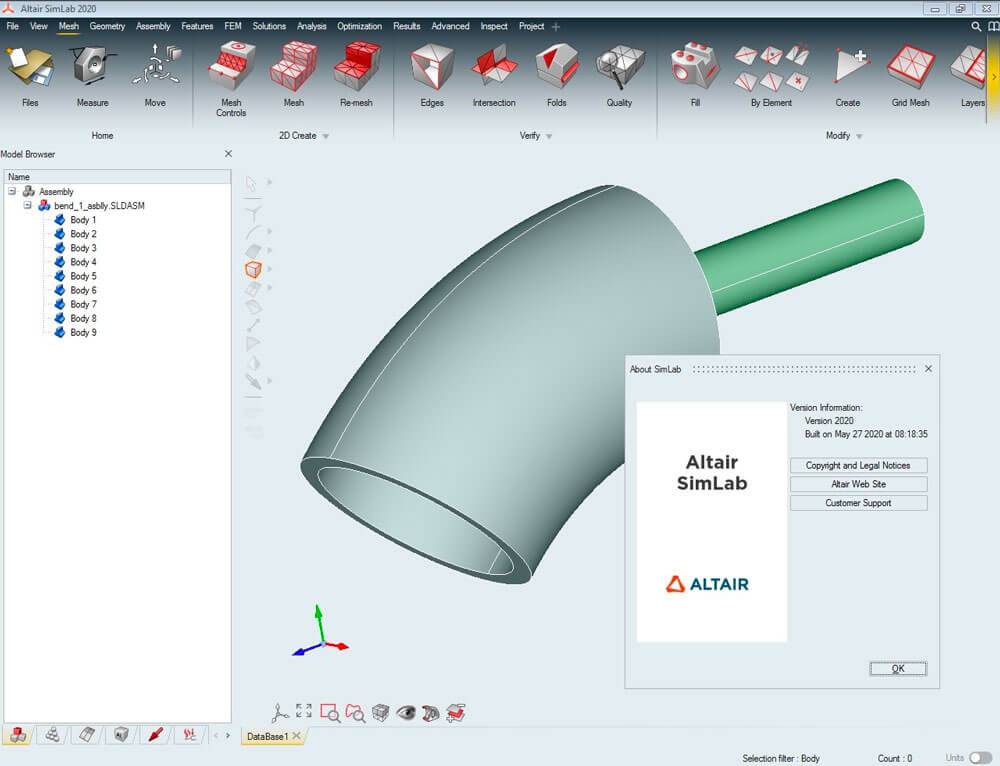Screen dimensions: 1000x766
Task: Select the Intersection verify tool
Action: coord(494,69)
